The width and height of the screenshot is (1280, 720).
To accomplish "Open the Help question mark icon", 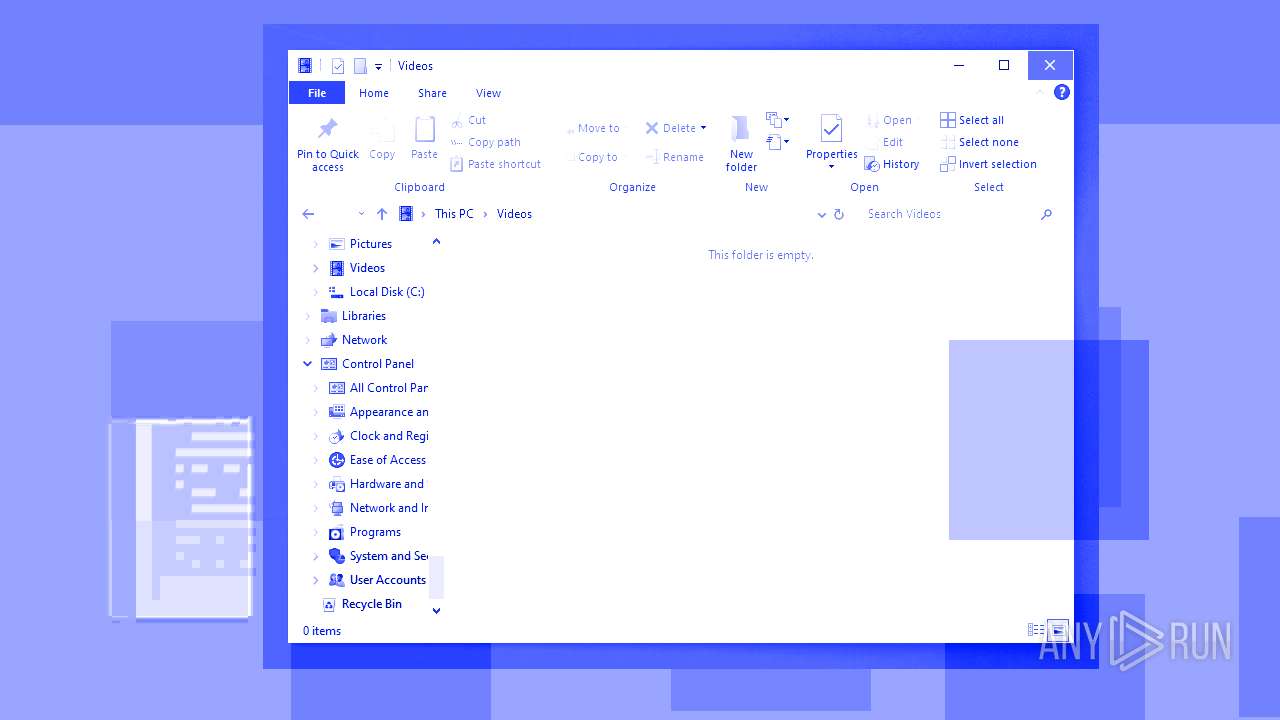I will pyautogui.click(x=1062, y=92).
